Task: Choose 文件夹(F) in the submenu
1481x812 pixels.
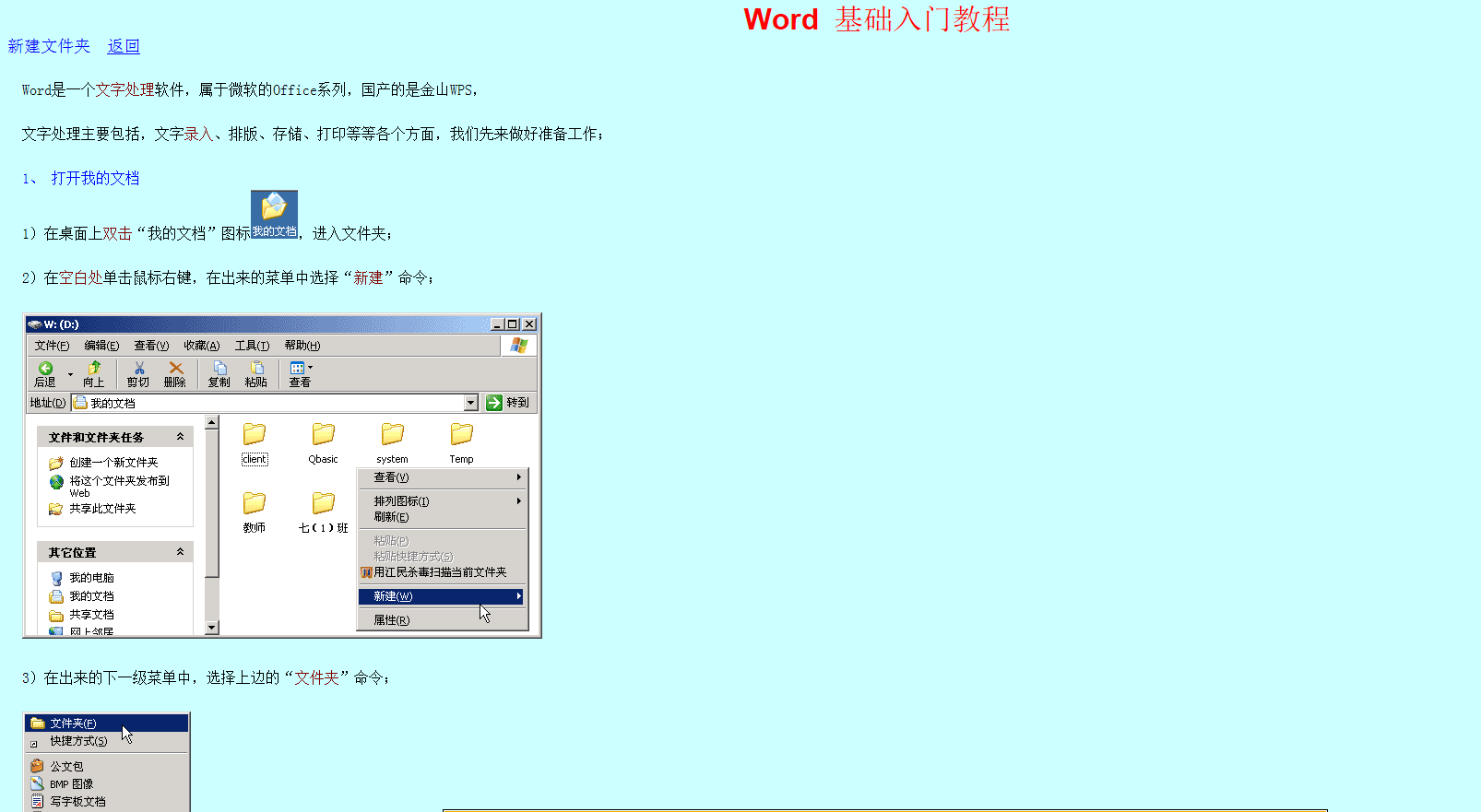Action: click(107, 724)
